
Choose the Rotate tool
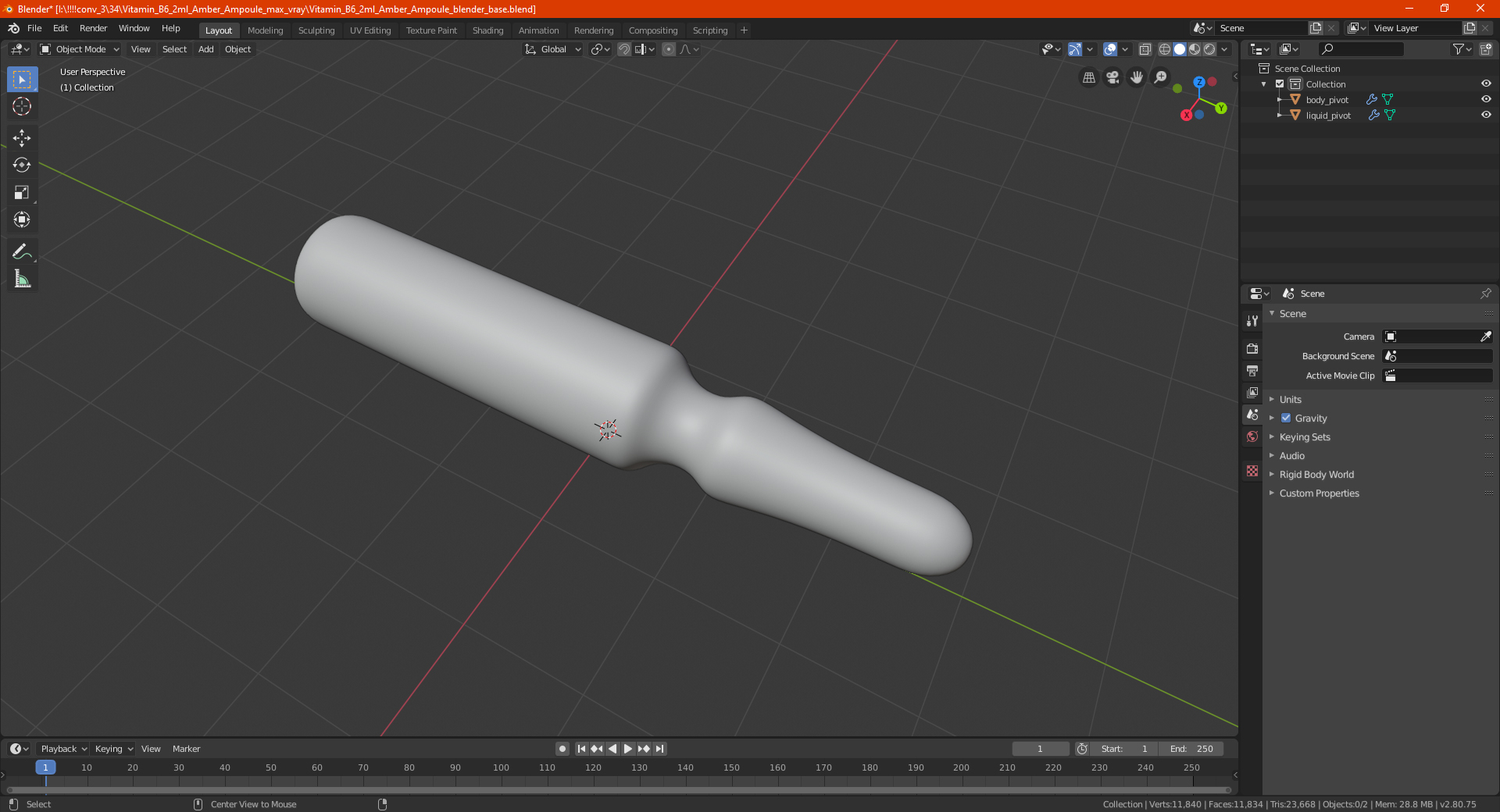point(22,165)
